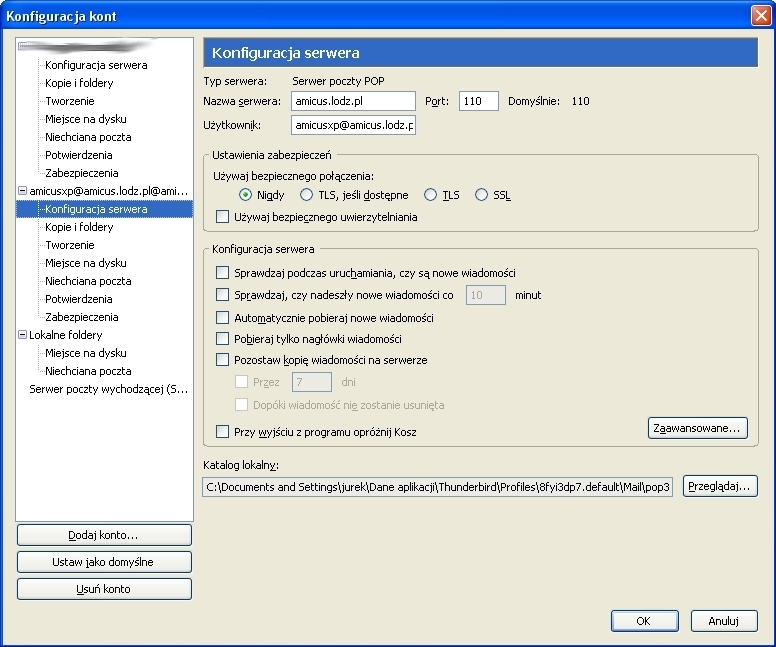The width and height of the screenshot is (776, 647).
Task: Click Dodaj konto... to add an account
Action: pyautogui.click(x=104, y=535)
